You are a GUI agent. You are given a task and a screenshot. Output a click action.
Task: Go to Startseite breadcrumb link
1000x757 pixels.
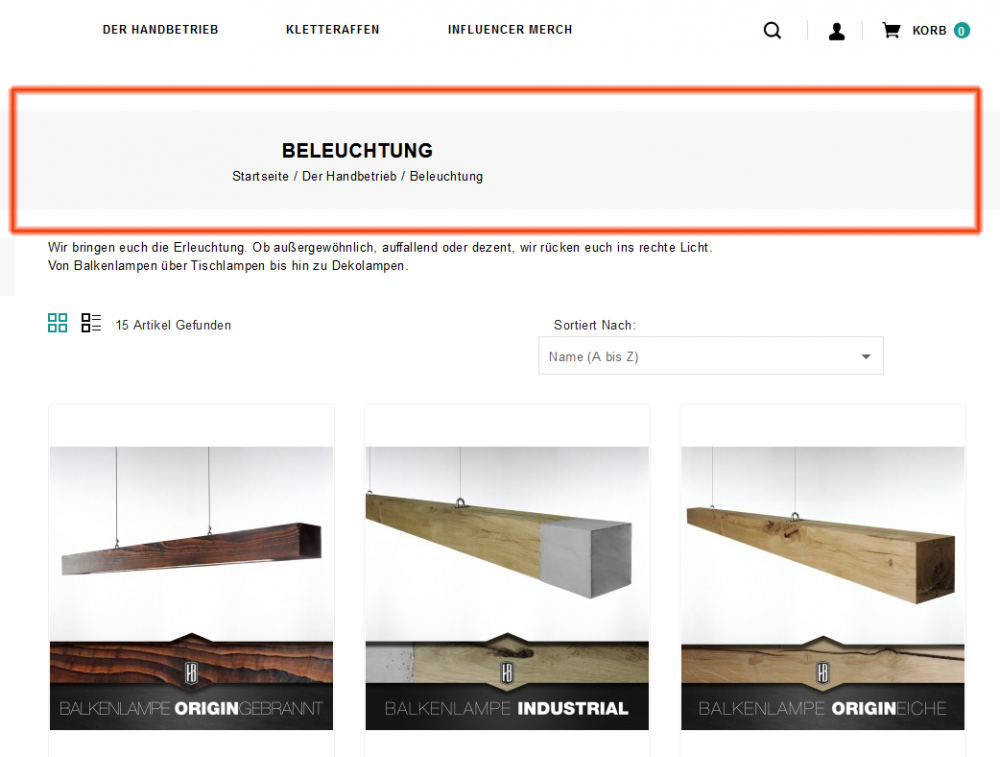[260, 177]
